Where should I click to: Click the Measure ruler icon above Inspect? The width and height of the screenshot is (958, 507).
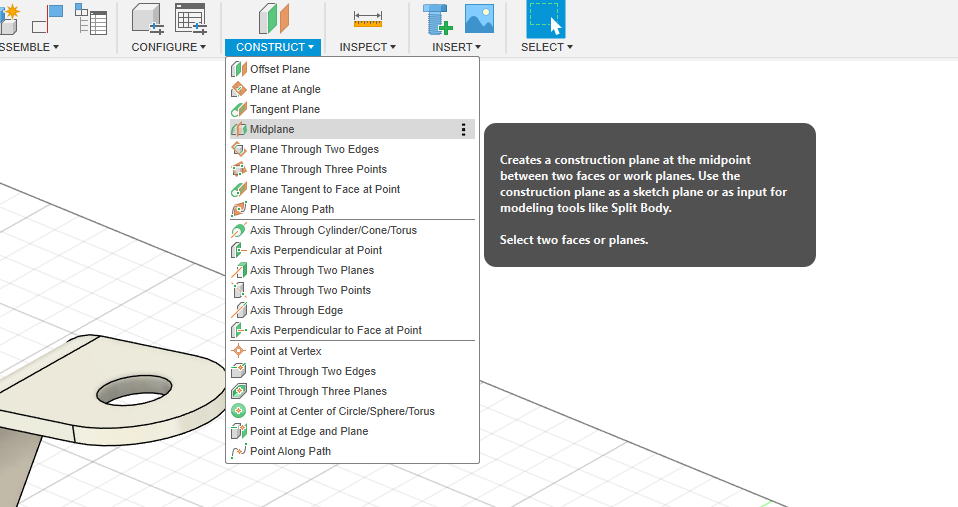[x=367, y=19]
